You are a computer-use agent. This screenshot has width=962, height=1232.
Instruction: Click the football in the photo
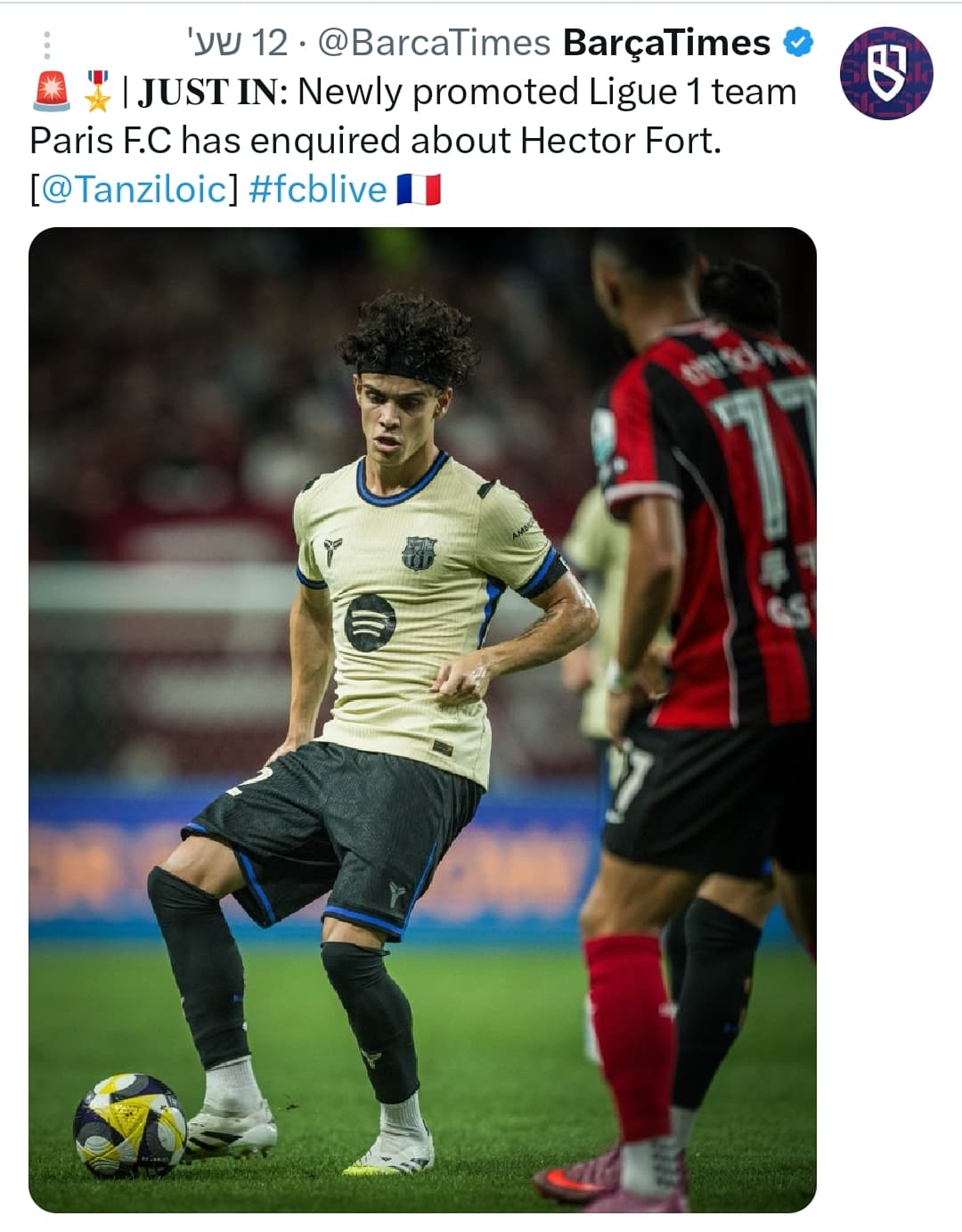[x=130, y=1125]
